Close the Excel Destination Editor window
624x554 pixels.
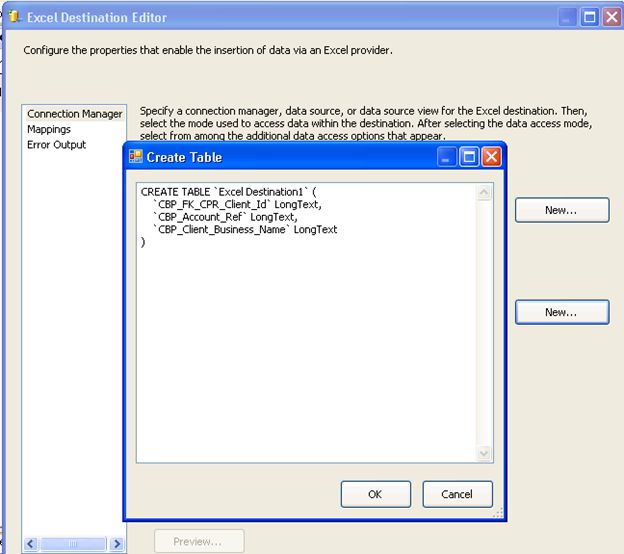point(612,17)
